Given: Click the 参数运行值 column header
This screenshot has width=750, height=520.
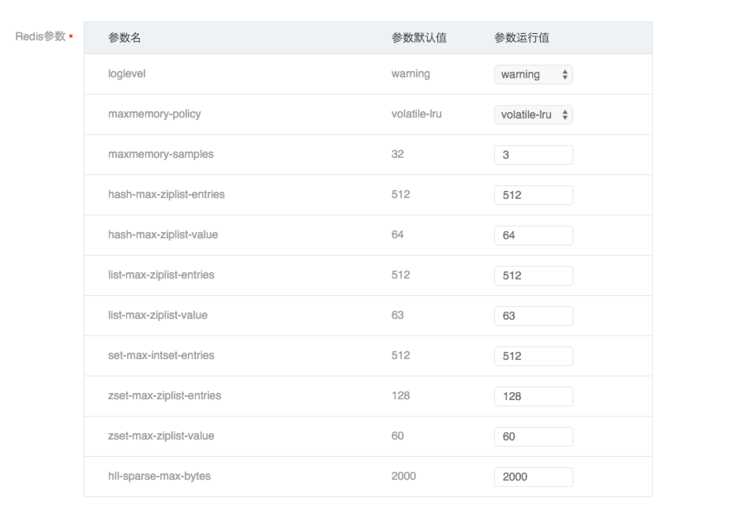Looking at the screenshot, I should 521,38.
